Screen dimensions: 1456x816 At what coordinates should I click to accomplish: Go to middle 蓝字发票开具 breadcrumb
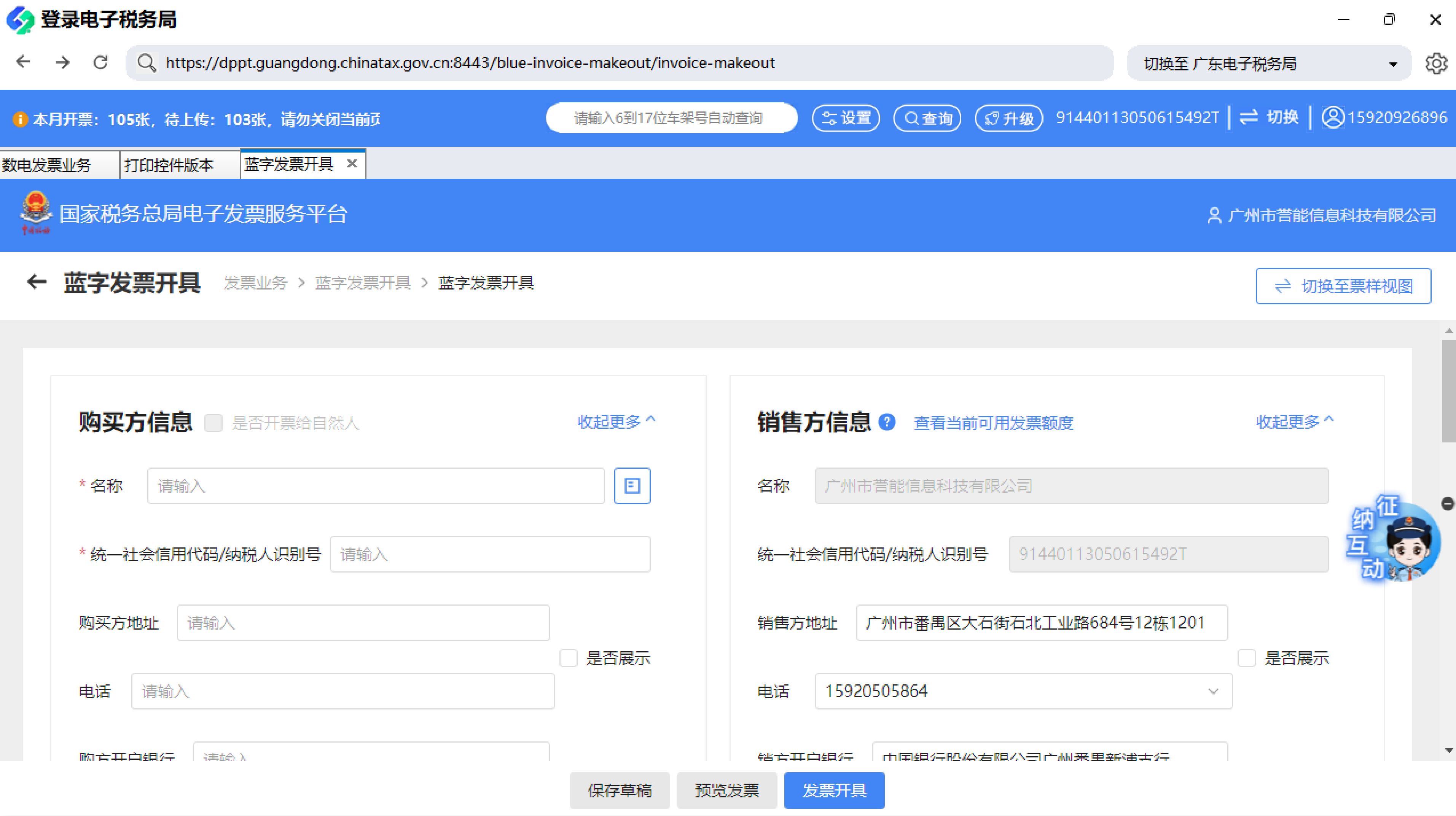(x=363, y=283)
